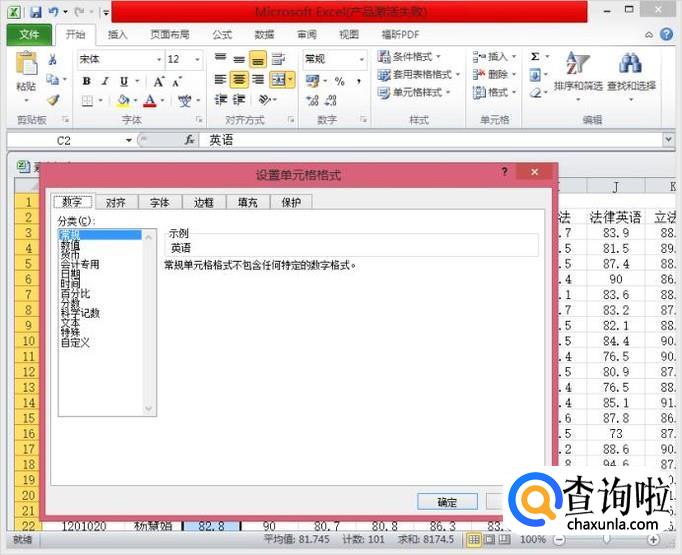Apply red font color A

(x=150, y=101)
